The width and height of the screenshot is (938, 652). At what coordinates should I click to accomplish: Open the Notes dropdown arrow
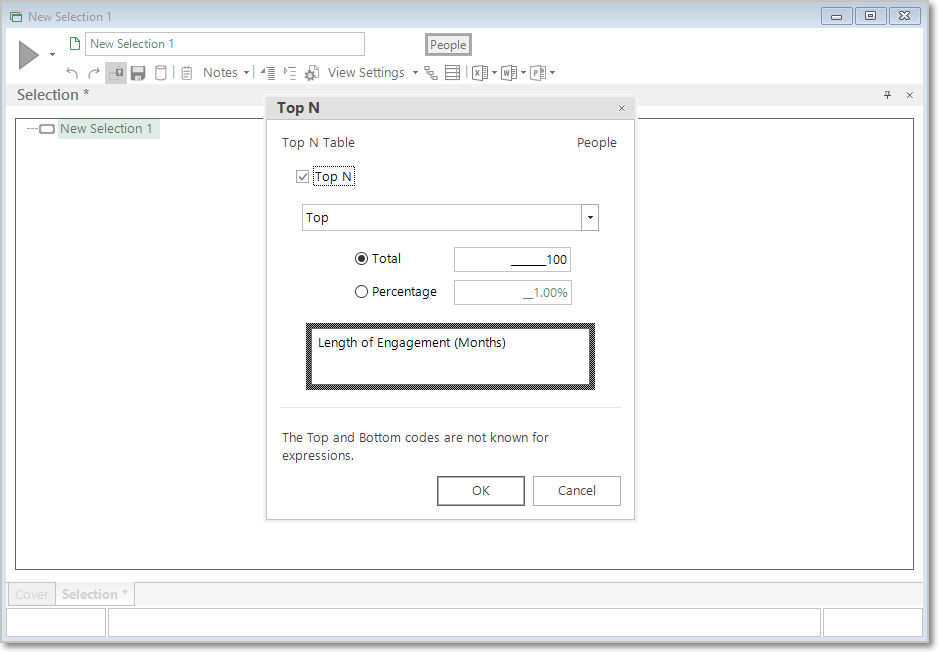246,73
